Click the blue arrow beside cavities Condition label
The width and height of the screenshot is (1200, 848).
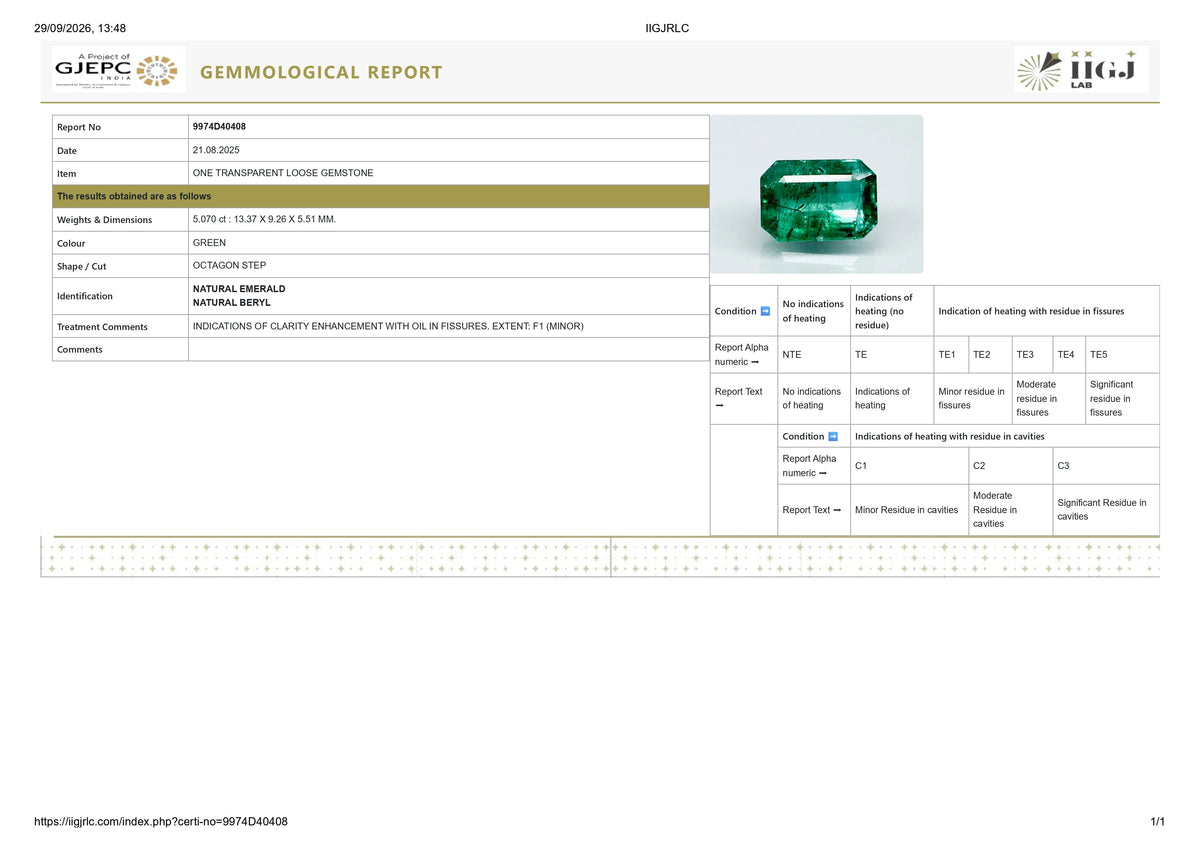click(833, 436)
